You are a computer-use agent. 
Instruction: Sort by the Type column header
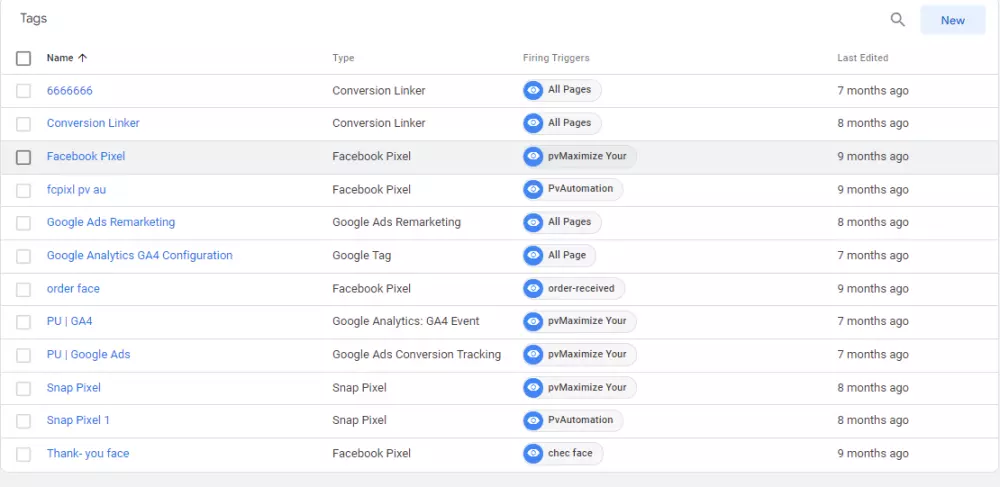[x=343, y=58]
